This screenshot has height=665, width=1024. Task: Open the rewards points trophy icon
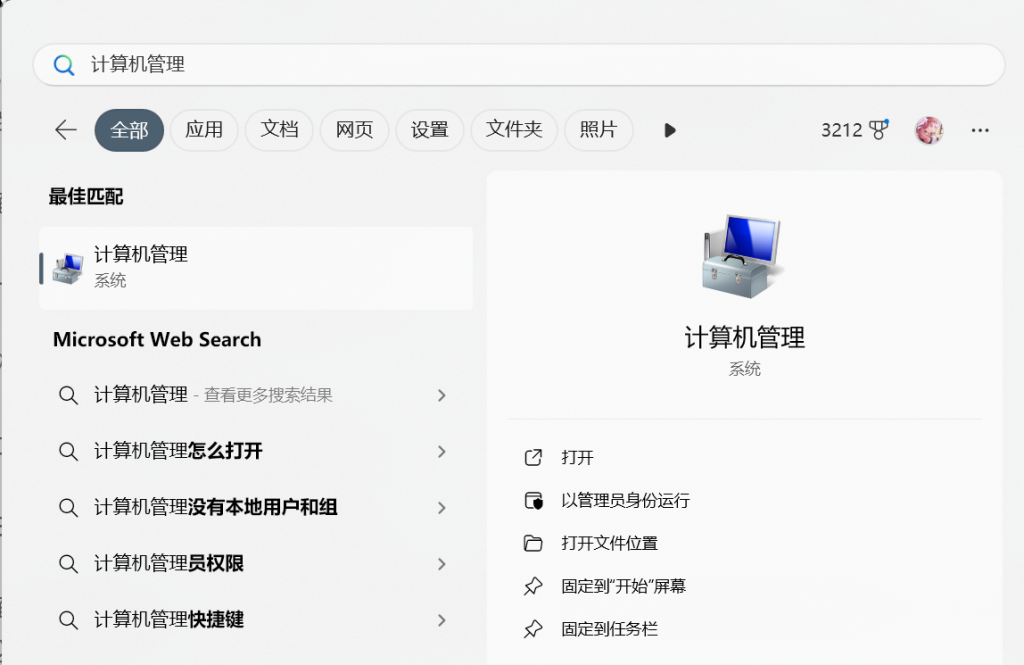point(879,130)
